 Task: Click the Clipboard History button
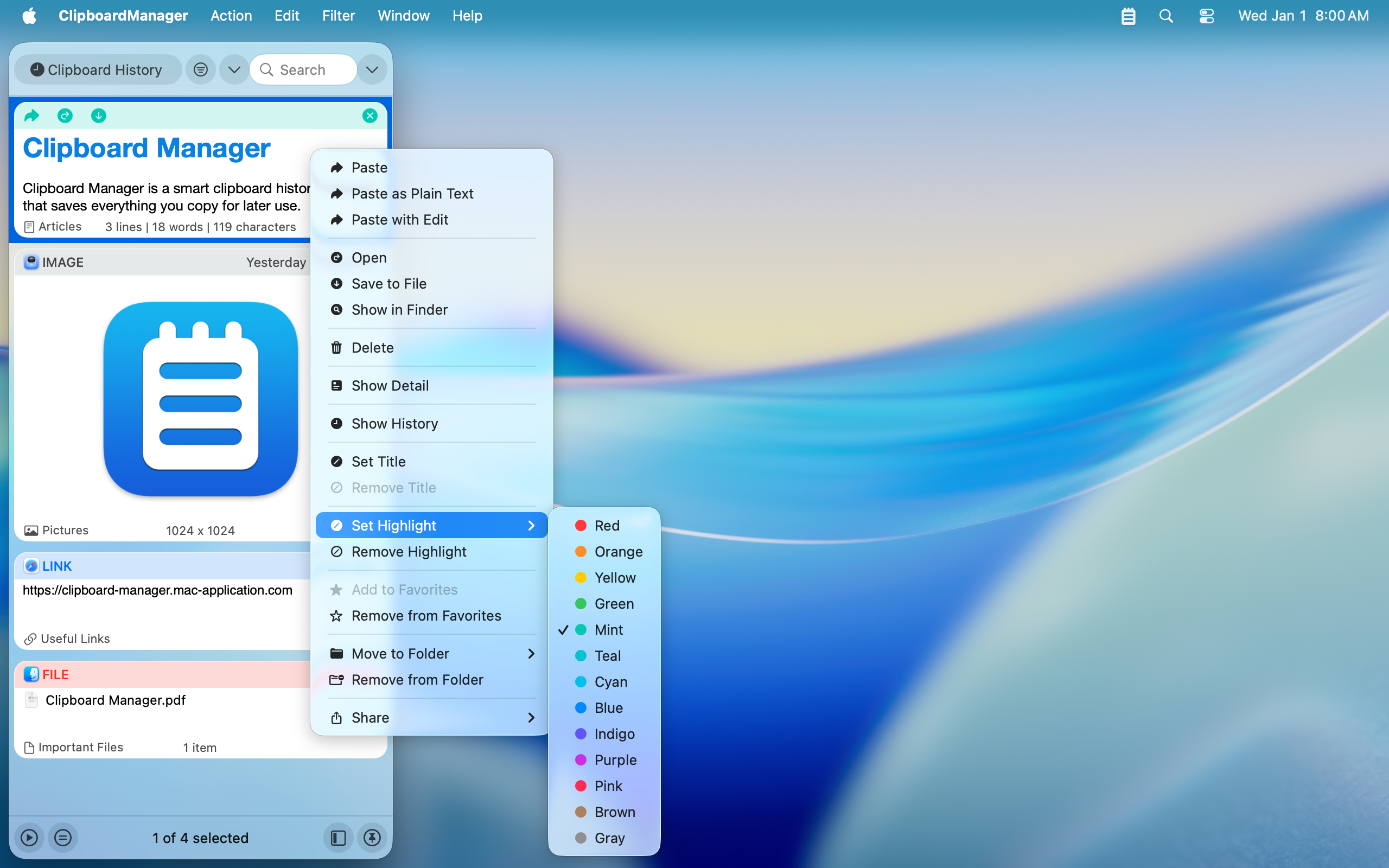pyautogui.click(x=98, y=70)
